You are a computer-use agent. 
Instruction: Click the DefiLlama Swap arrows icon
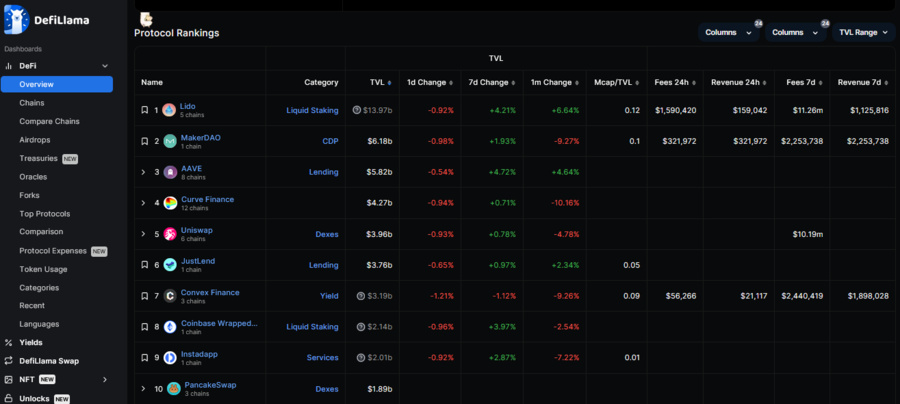coord(9,361)
